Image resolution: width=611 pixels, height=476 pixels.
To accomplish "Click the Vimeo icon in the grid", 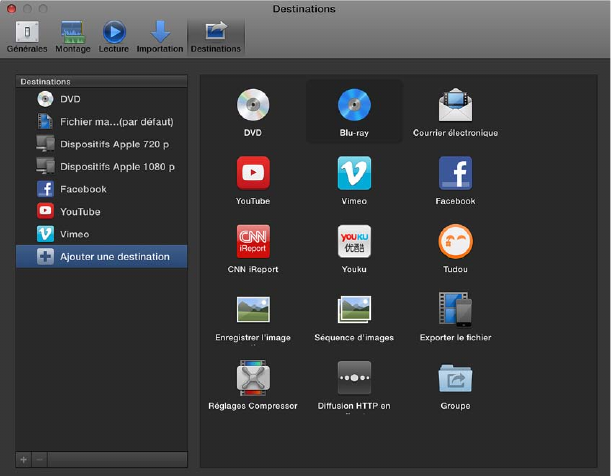I will pos(354,173).
